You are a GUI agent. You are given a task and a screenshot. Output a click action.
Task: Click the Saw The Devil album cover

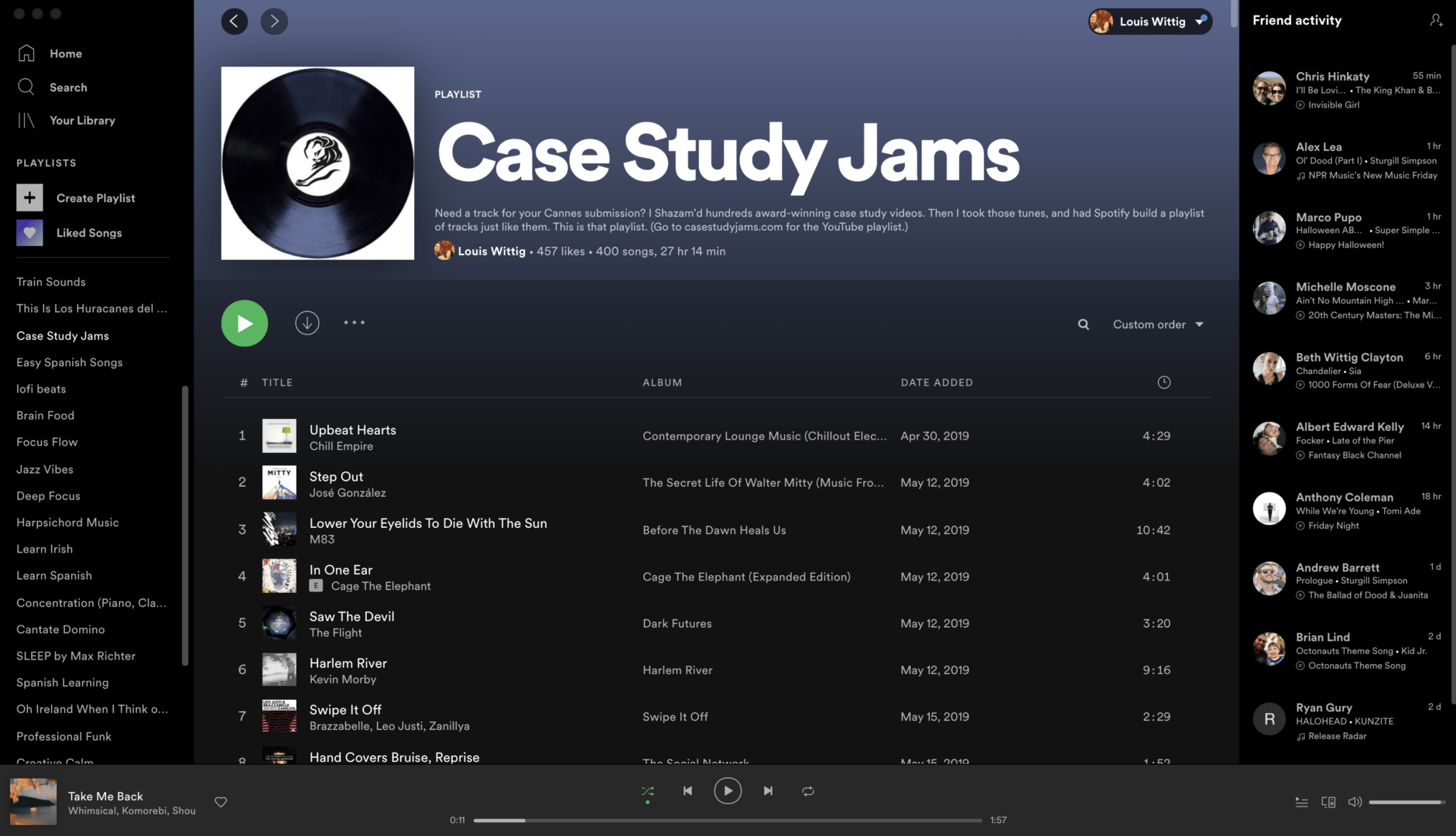point(279,622)
